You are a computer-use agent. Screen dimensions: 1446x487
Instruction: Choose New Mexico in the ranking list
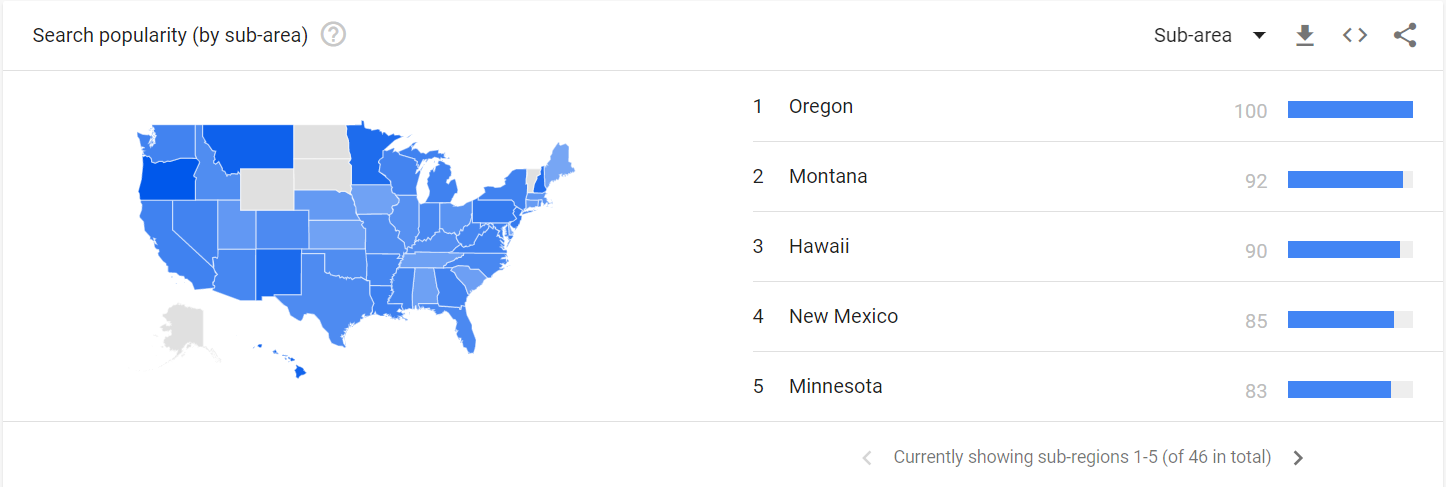(x=843, y=316)
